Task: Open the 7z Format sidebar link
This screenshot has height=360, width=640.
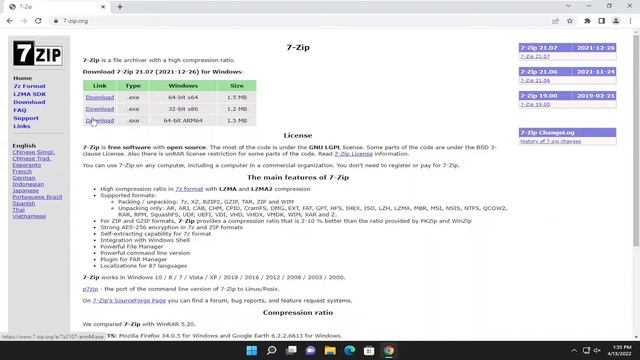Action: (x=29, y=86)
